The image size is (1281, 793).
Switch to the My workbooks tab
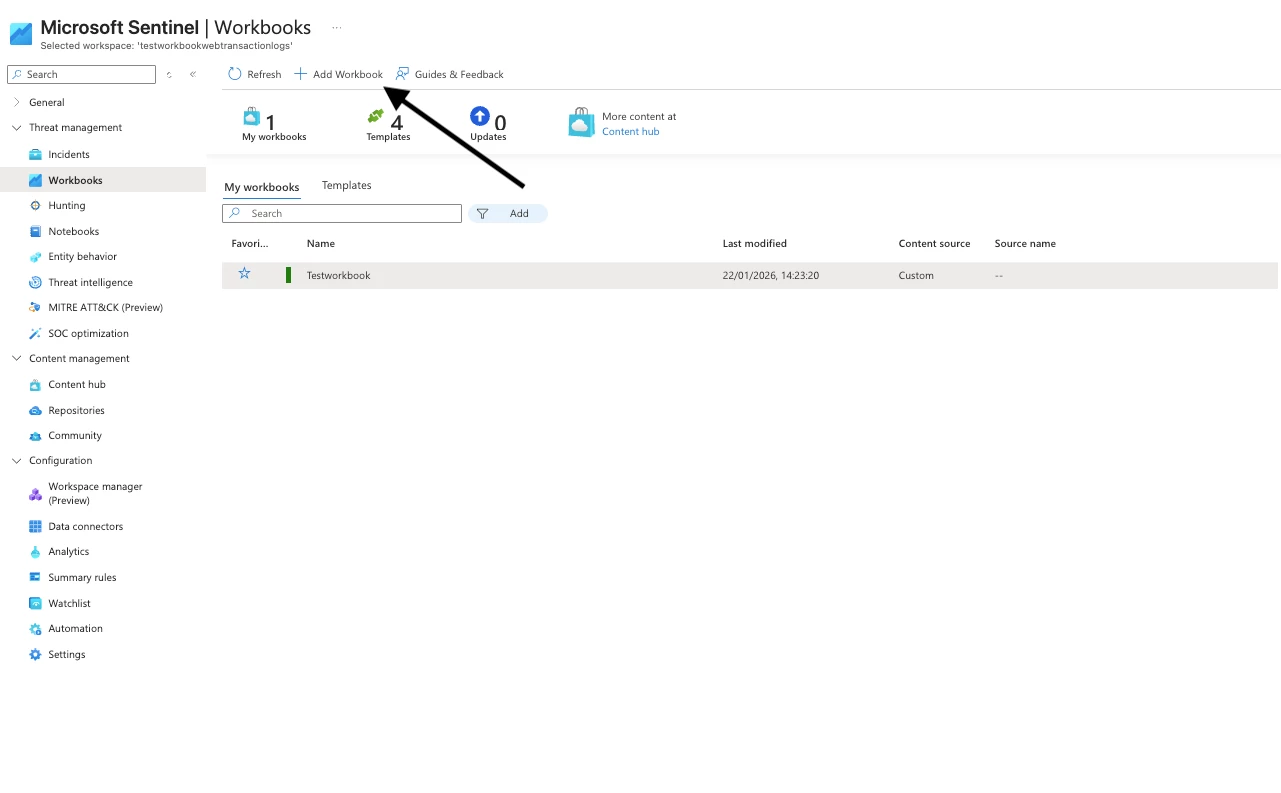(x=261, y=187)
